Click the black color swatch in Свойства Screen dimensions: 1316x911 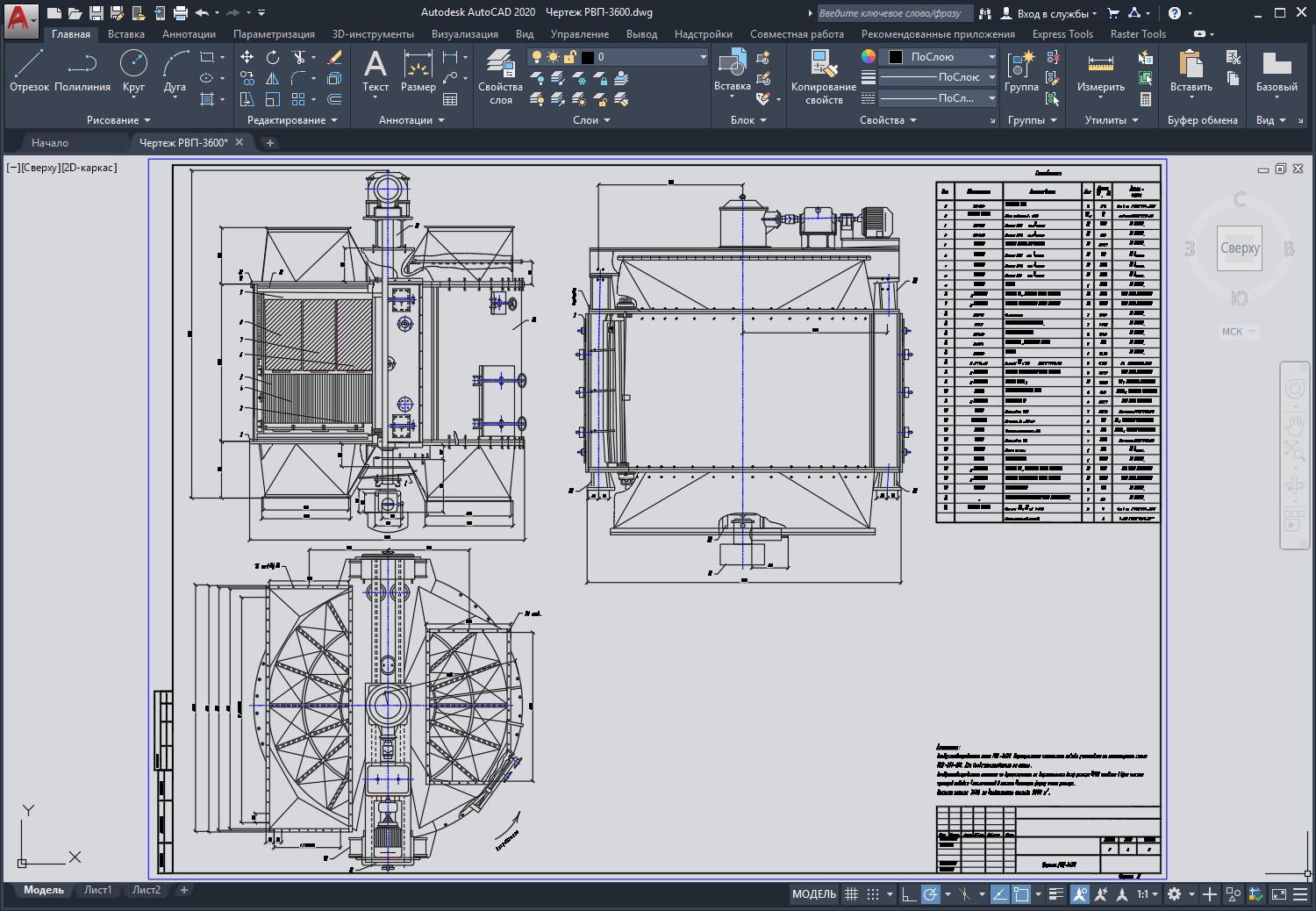pos(896,57)
